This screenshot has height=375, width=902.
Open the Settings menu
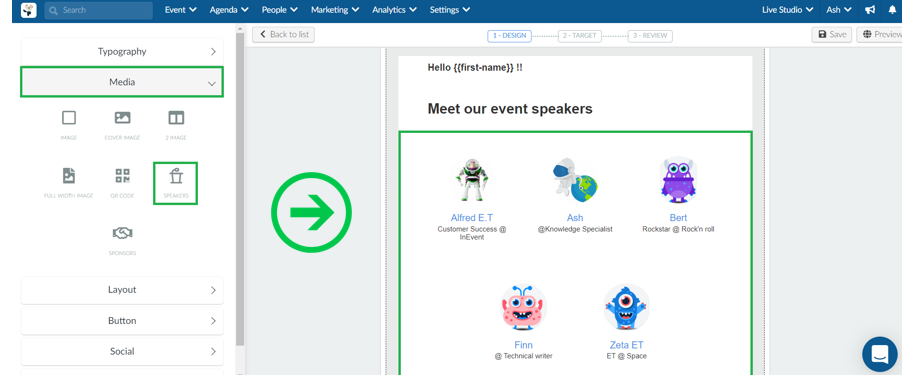[x=450, y=10]
